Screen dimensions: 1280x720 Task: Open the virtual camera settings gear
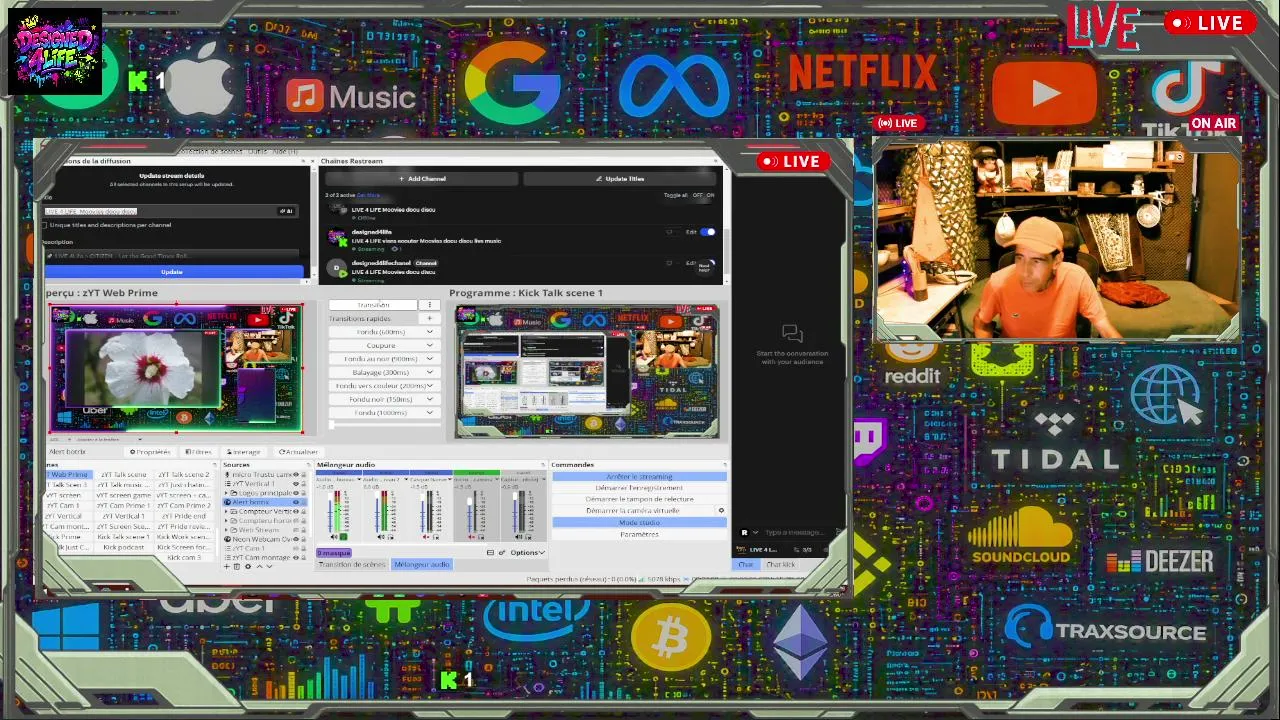pyautogui.click(x=721, y=511)
